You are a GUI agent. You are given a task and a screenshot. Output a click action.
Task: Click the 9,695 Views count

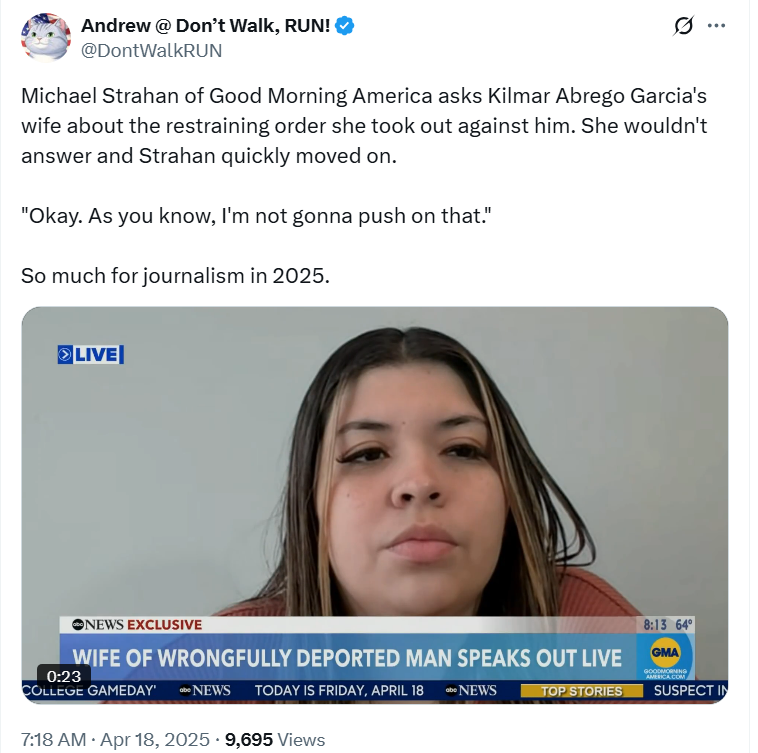[275, 739]
